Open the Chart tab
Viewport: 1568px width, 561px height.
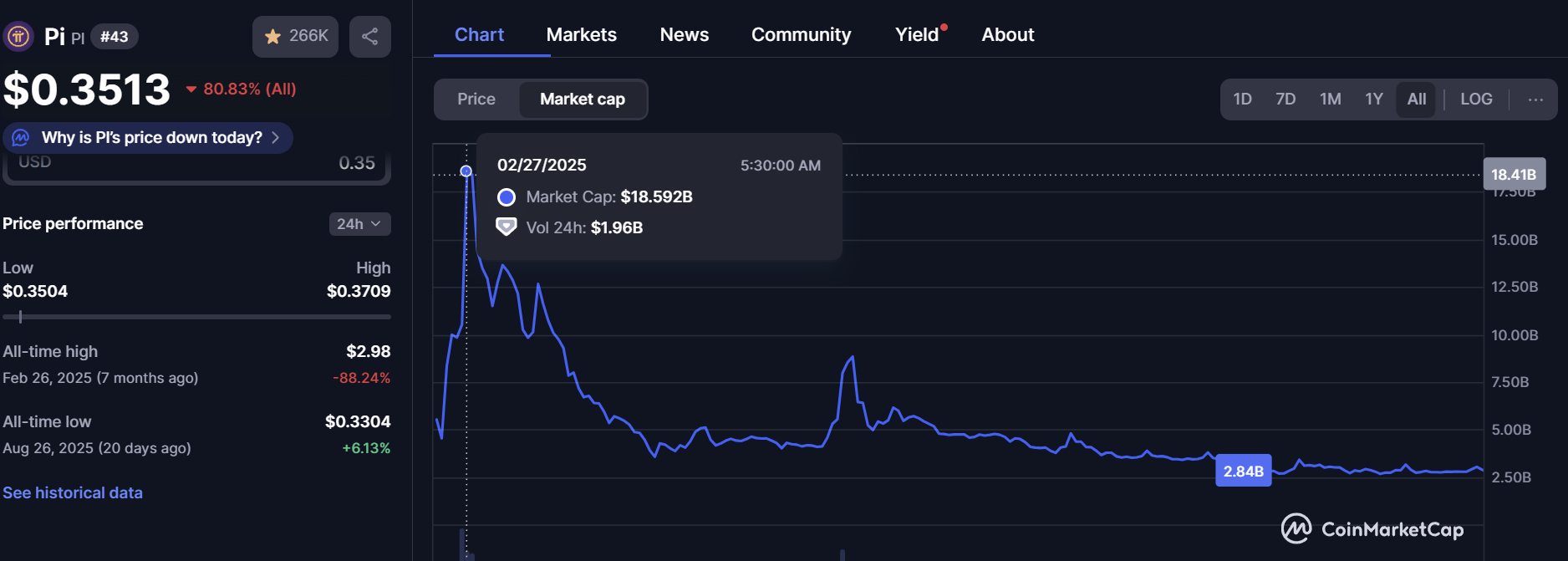coord(479,35)
